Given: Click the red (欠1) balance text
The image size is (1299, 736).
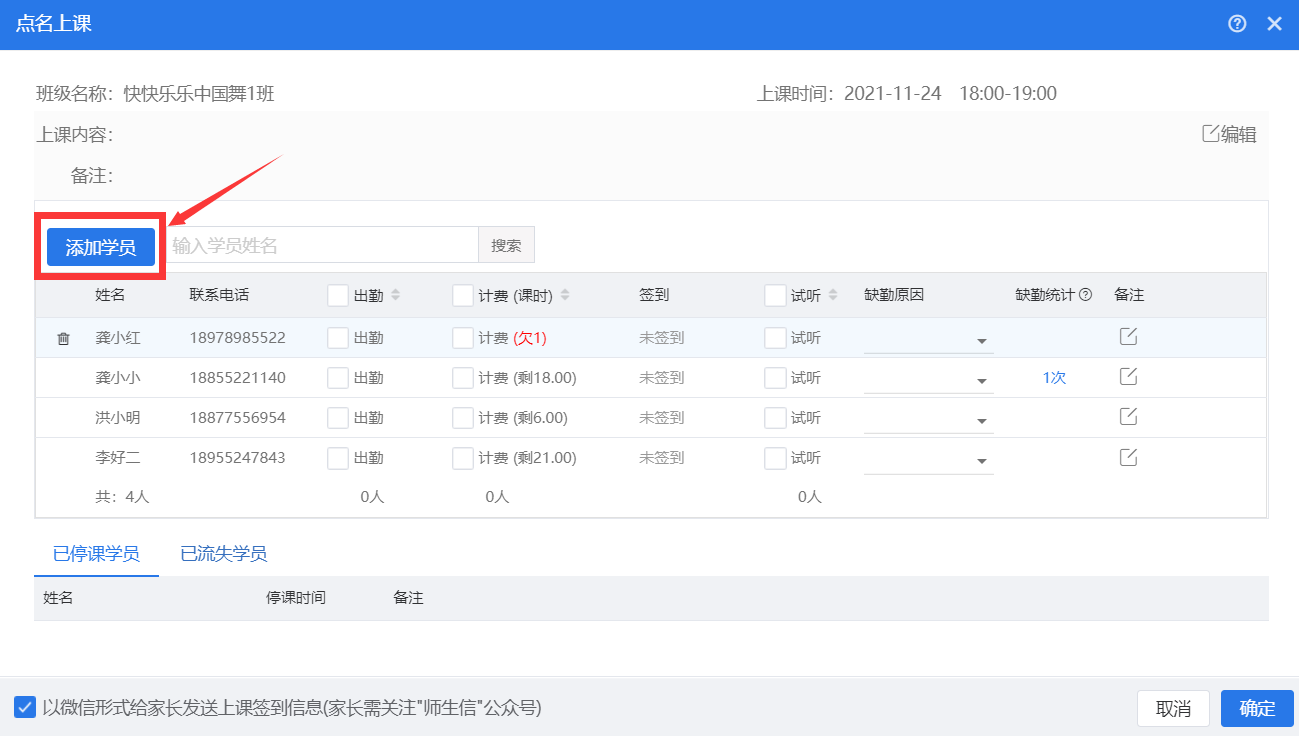Looking at the screenshot, I should tap(530, 338).
